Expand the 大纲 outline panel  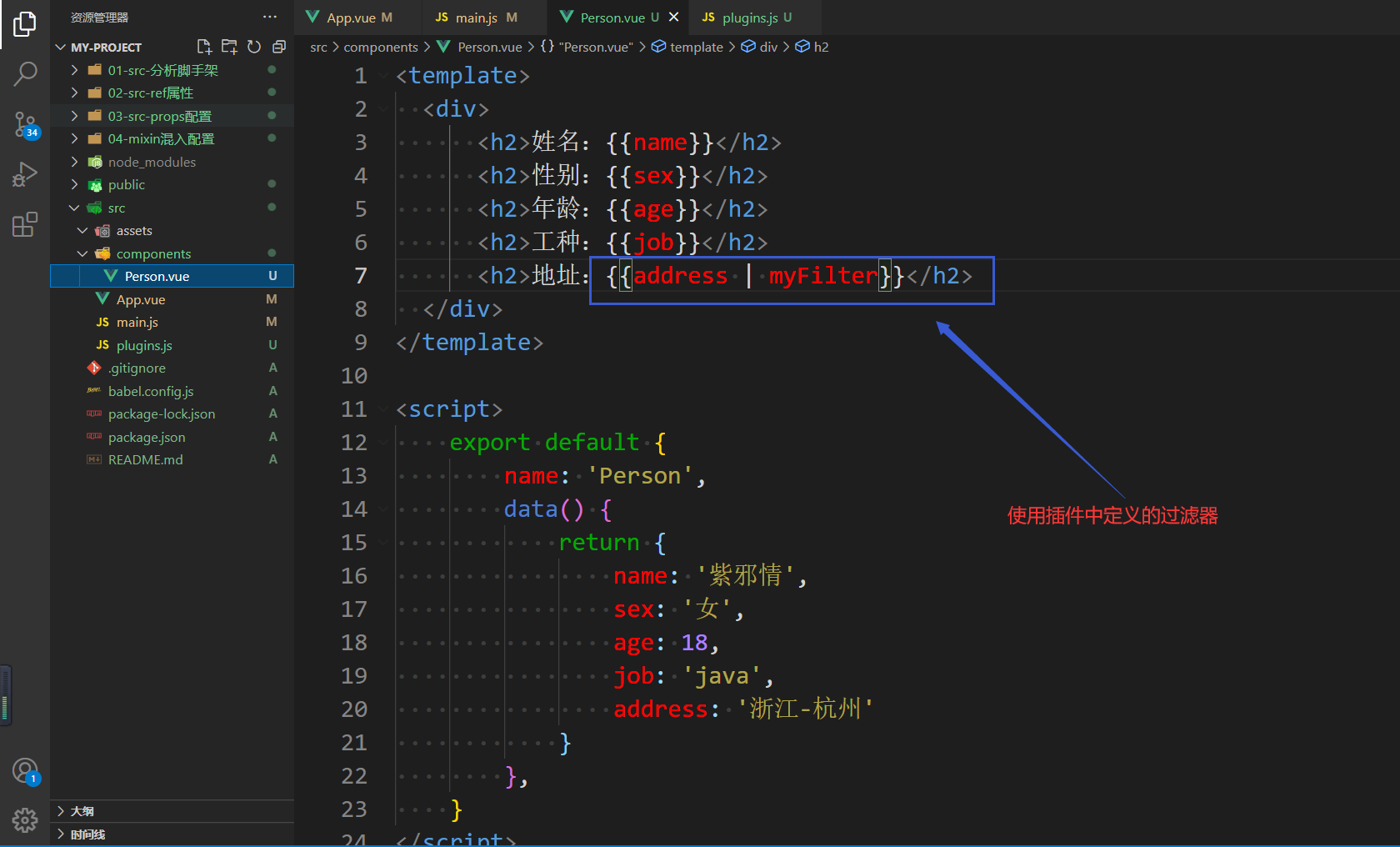172,811
